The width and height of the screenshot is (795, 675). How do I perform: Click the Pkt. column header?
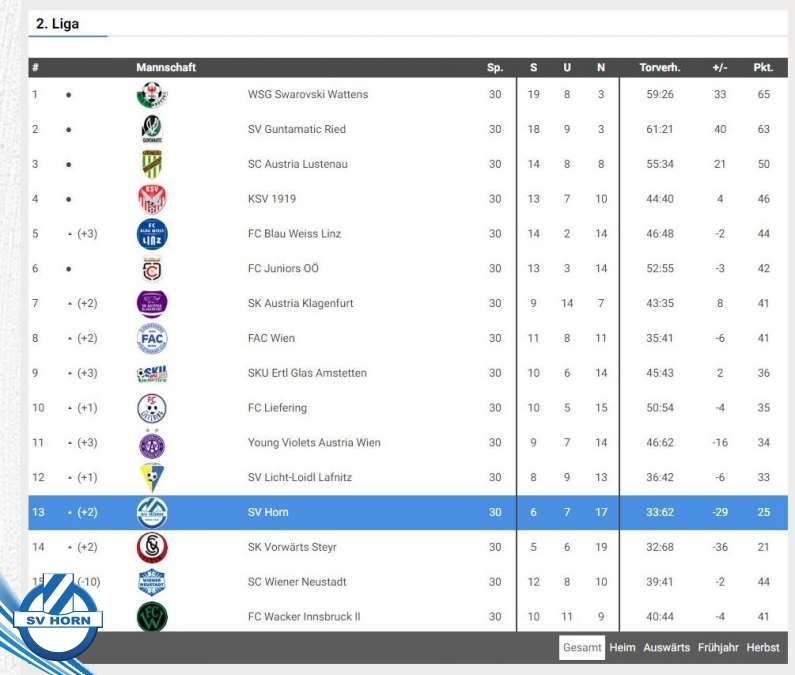pos(763,67)
